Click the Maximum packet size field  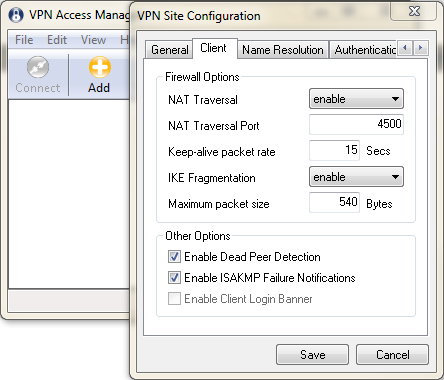334,202
